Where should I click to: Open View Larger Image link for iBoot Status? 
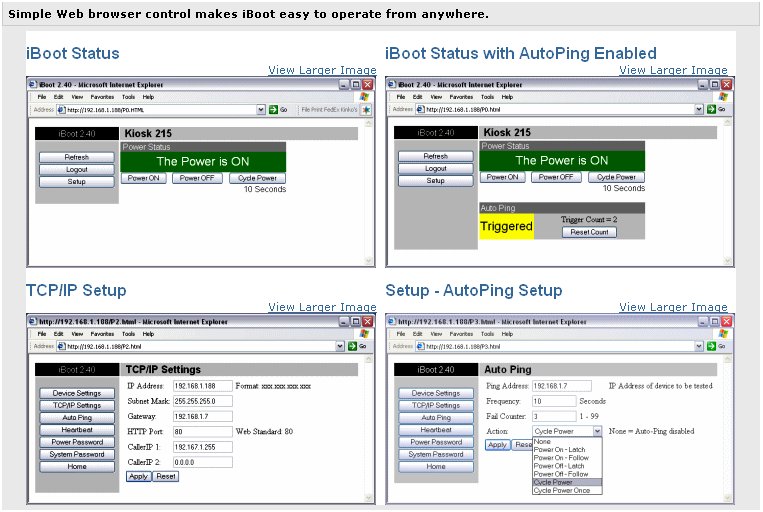[322, 70]
